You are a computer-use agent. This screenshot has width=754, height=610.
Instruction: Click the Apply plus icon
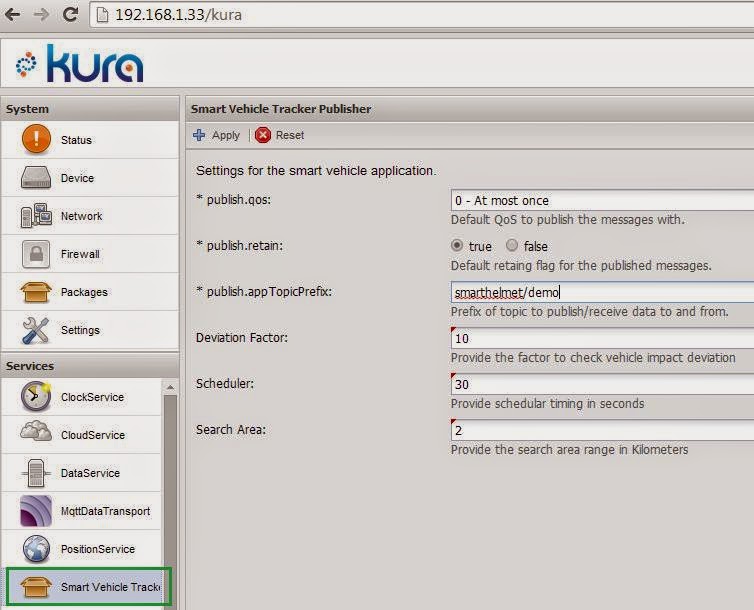click(x=199, y=135)
